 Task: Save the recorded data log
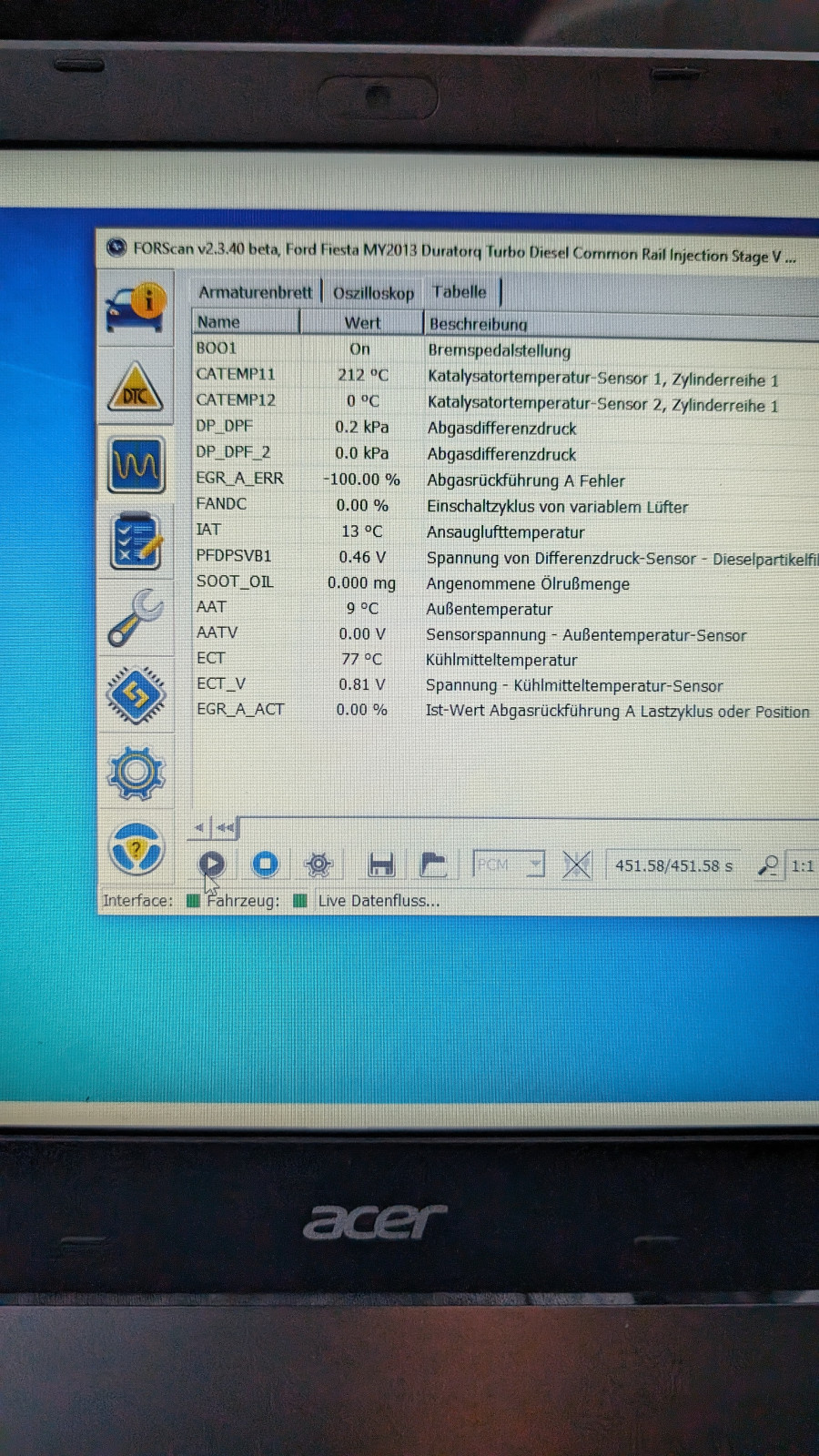[380, 864]
